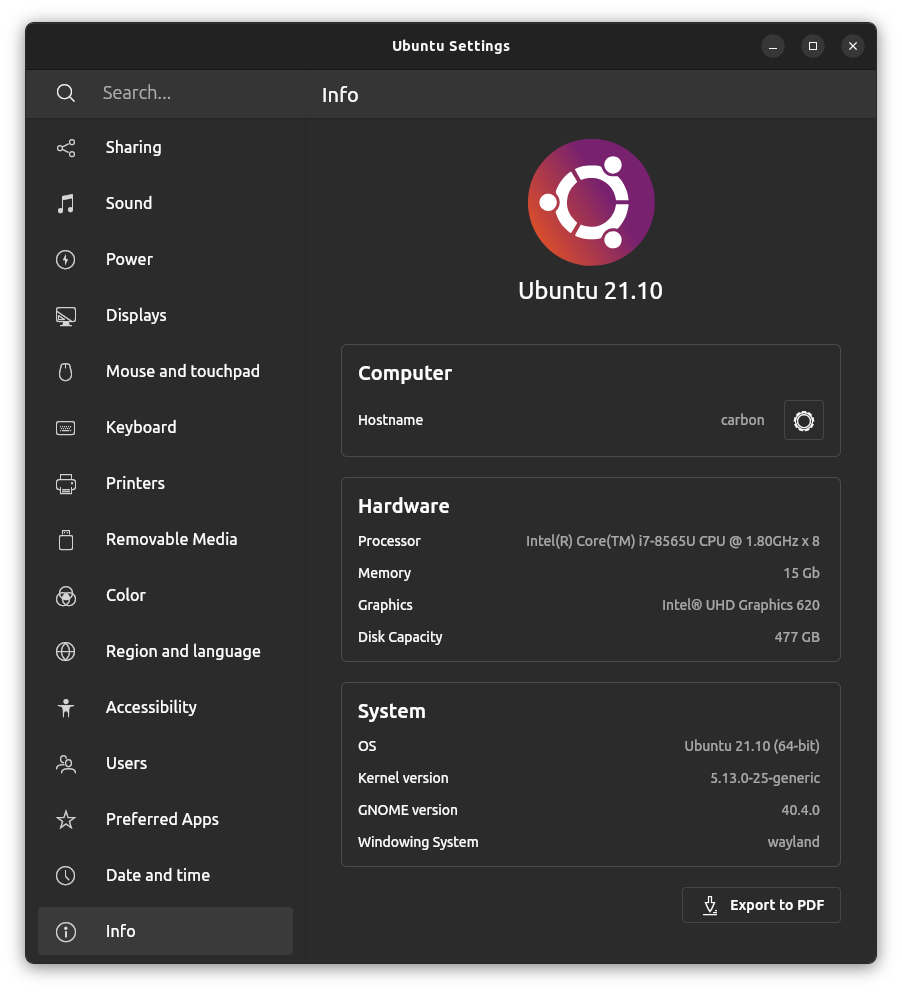Click the Ubuntu 21.10 title text

click(591, 291)
